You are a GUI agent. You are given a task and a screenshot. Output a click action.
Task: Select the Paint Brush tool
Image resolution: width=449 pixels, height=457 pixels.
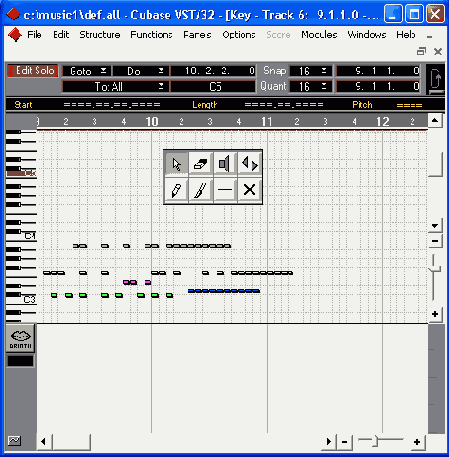tap(201, 190)
